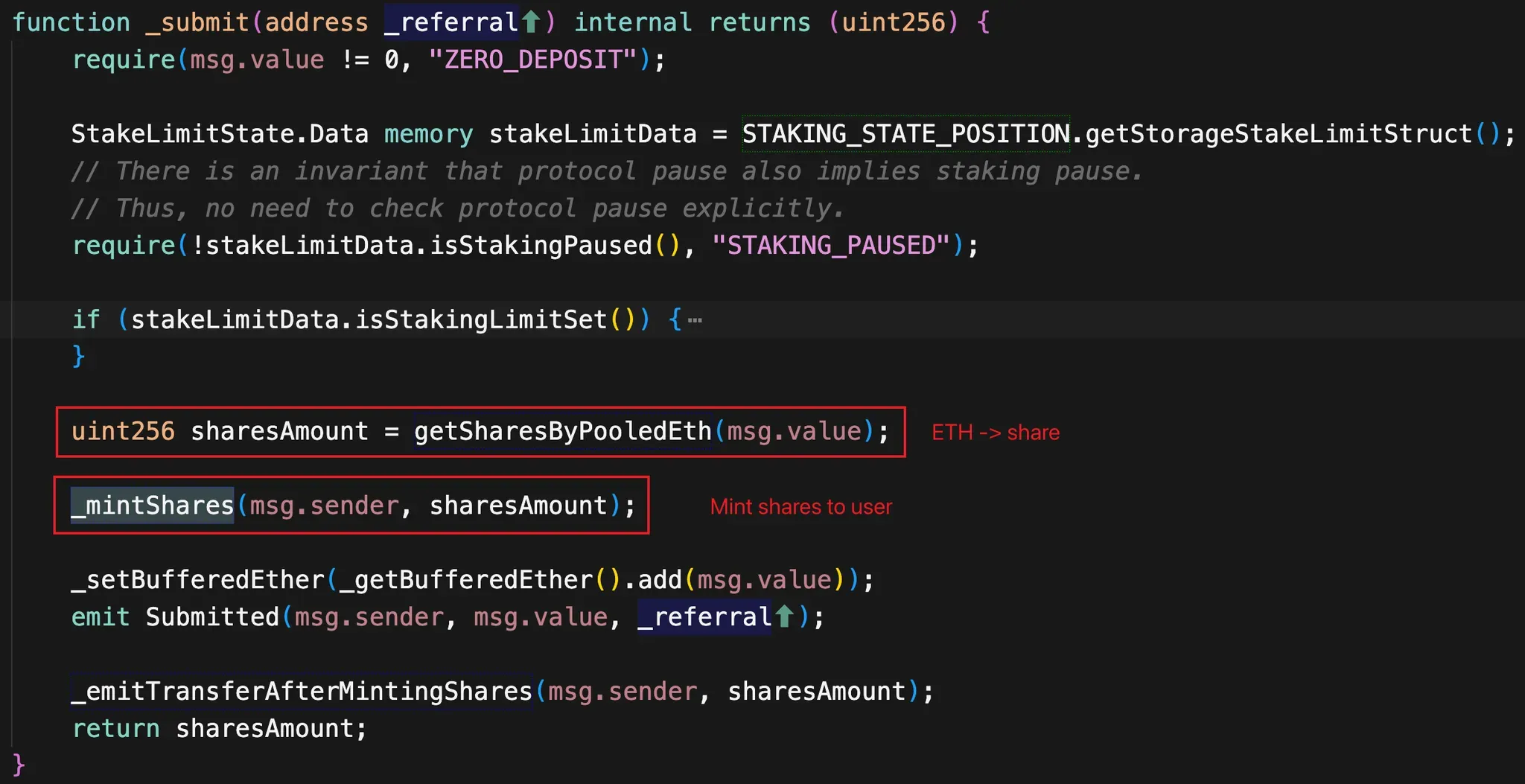
Task: Click the green arrow after _referral in function signature
Action: [530, 22]
